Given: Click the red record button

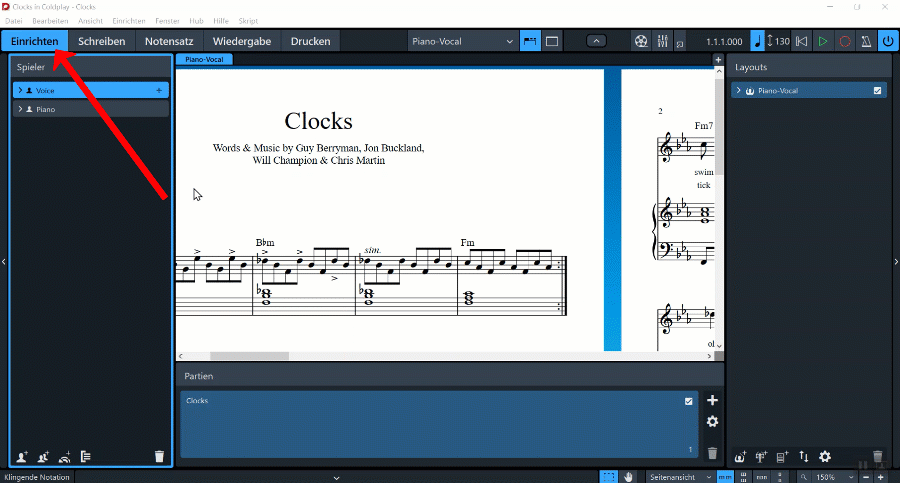Looking at the screenshot, I should click(x=845, y=41).
